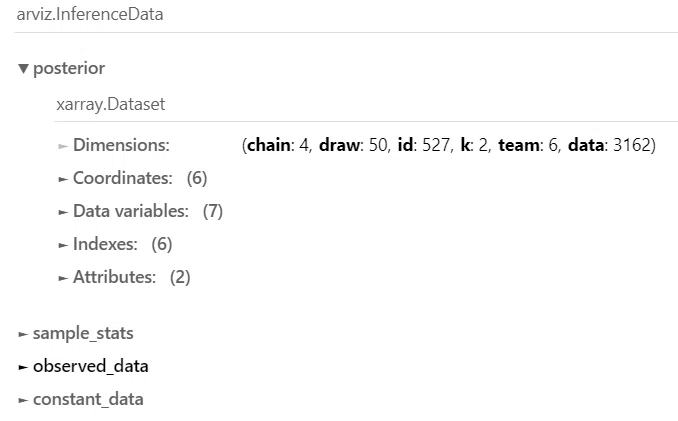Collapse the posterior group triangle
The width and height of the screenshot is (678, 421).
(24, 69)
